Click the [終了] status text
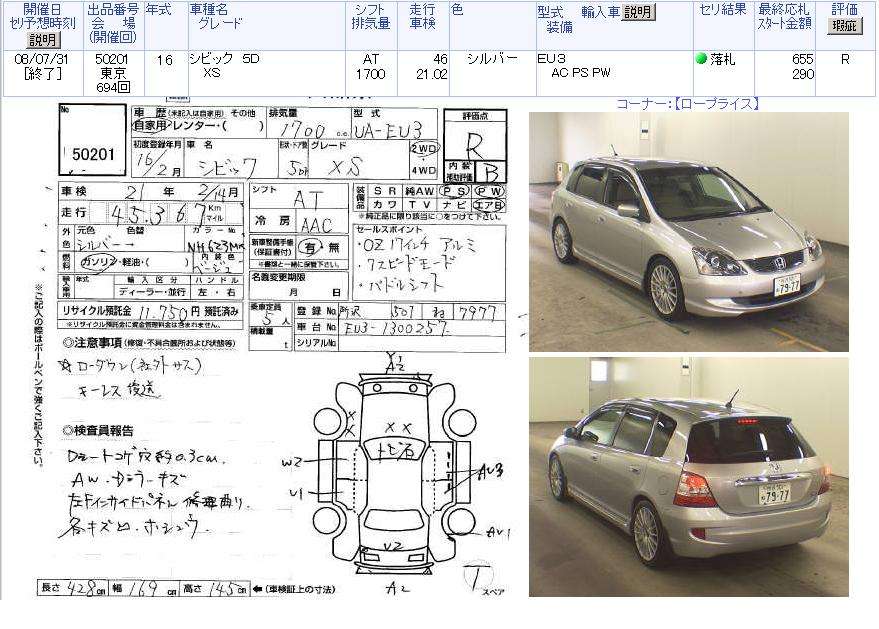The width and height of the screenshot is (879, 629). click(x=43, y=73)
